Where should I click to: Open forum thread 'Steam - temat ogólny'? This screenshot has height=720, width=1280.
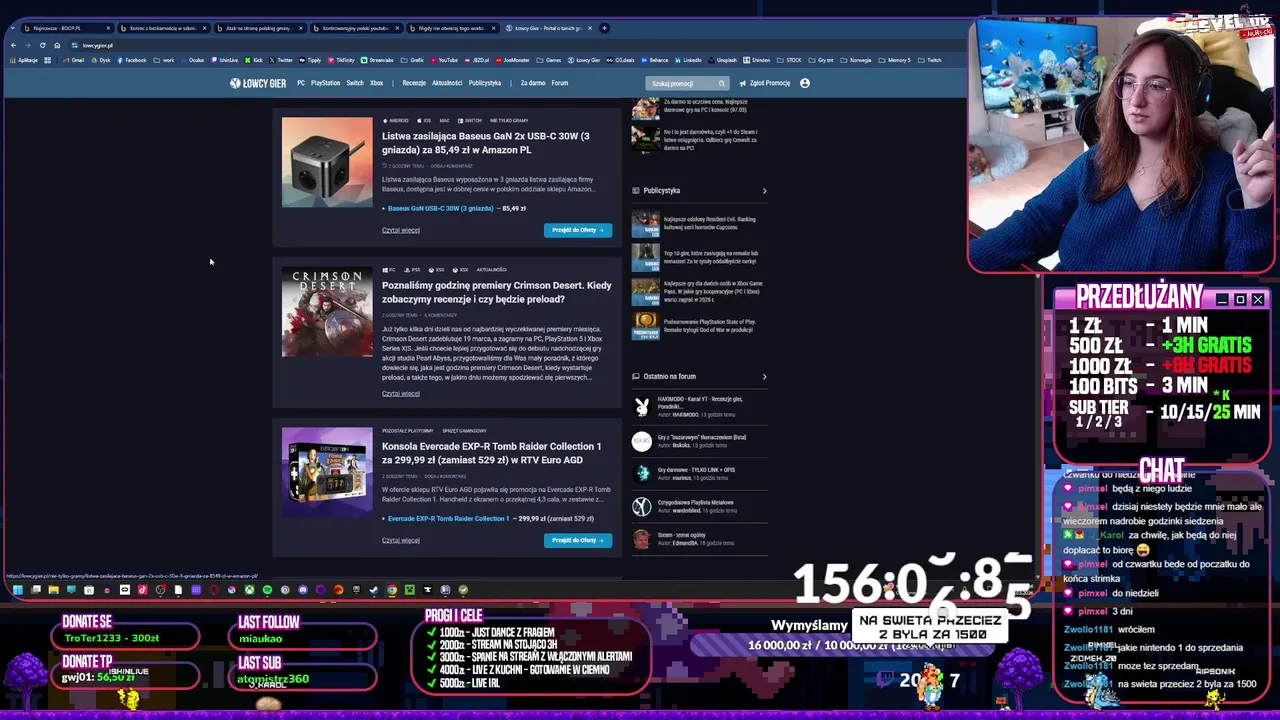click(682, 535)
